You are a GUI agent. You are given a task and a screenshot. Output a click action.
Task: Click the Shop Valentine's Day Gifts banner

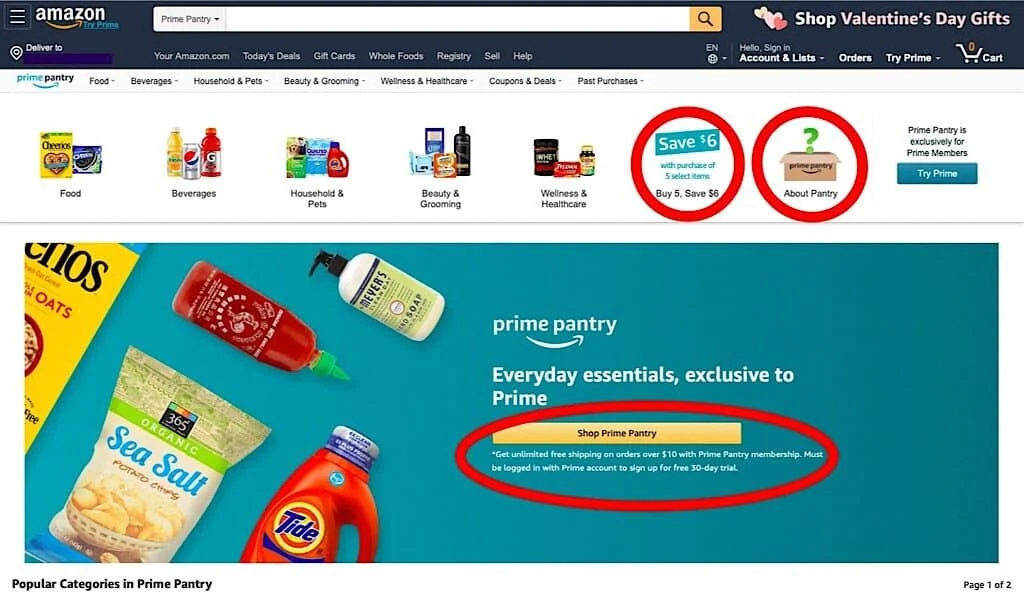pos(882,18)
